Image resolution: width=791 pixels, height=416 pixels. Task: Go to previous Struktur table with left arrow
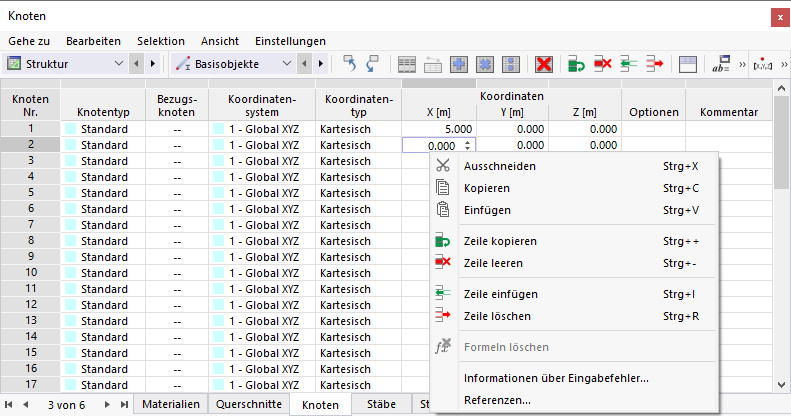(136, 64)
